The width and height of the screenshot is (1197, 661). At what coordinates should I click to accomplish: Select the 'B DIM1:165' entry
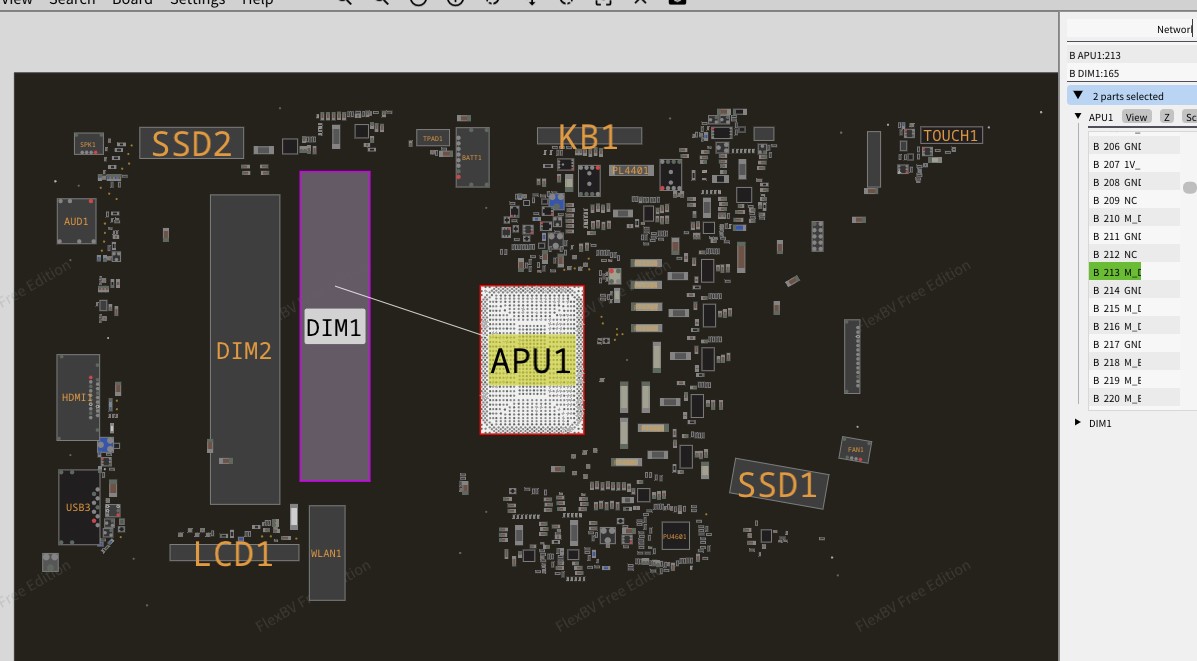coord(1131,73)
